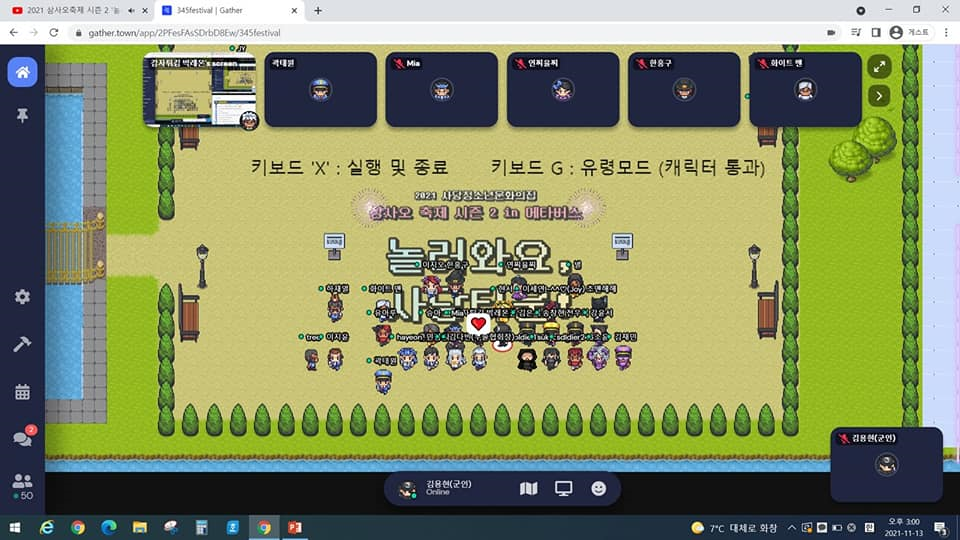The width and height of the screenshot is (960, 540).
Task: Open Calculator from taskbar
Action: [201, 528]
